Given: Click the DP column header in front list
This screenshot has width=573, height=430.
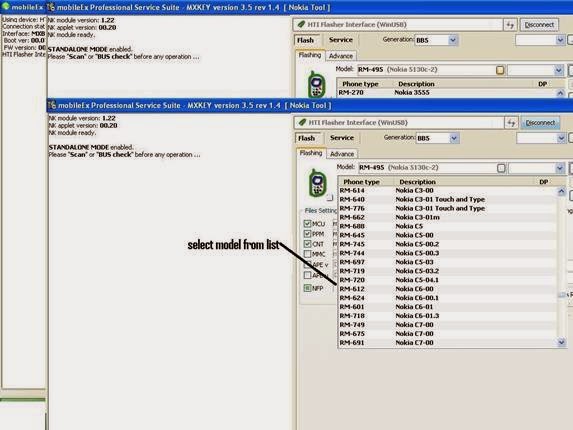Looking at the screenshot, I should [543, 182].
